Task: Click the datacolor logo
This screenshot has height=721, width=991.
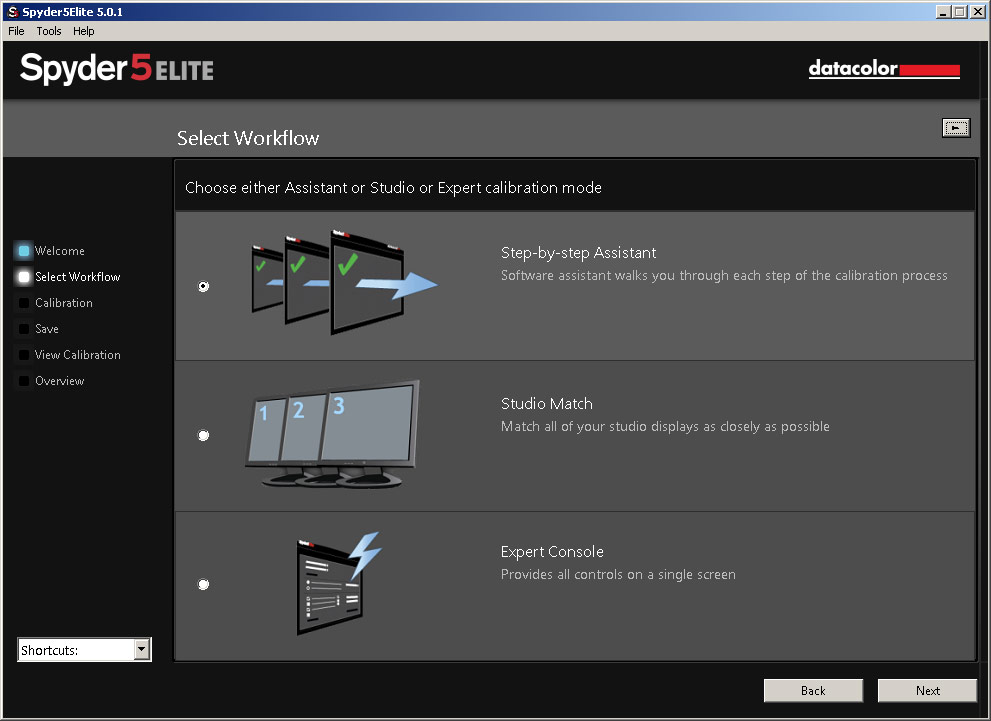Action: pyautogui.click(x=884, y=68)
